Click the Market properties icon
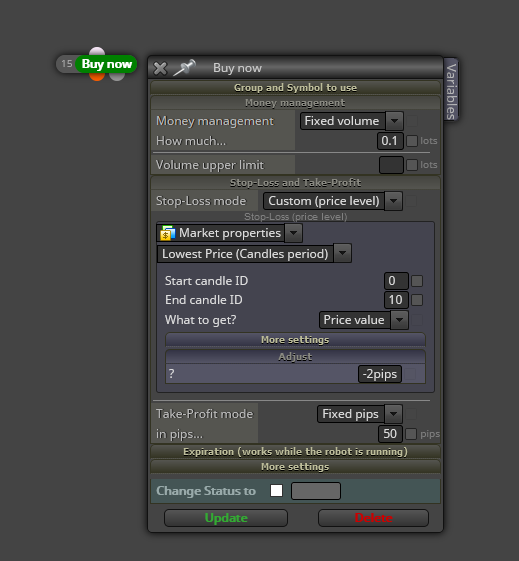519x561 pixels. (x=167, y=233)
